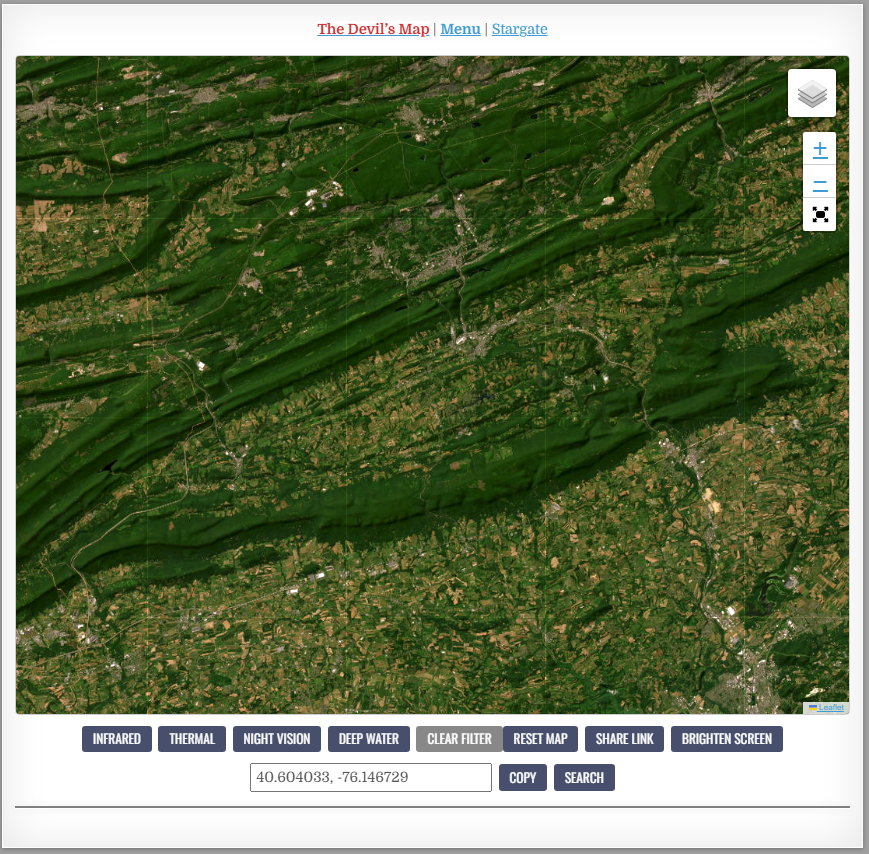The width and height of the screenshot is (869, 854).
Task: Go to the Stargate link
Action: click(x=519, y=29)
